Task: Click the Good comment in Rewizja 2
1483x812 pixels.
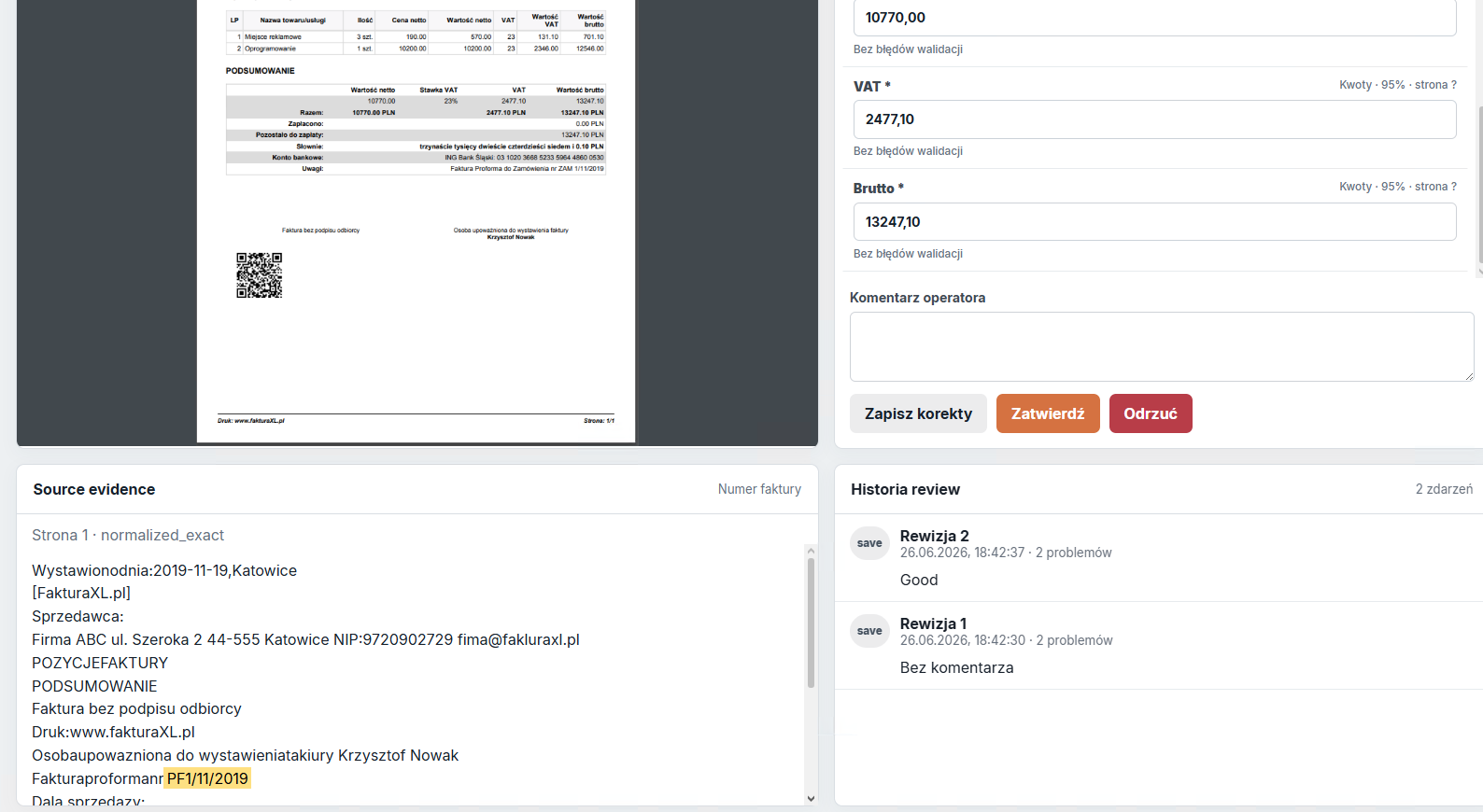Action: pyautogui.click(x=919, y=580)
